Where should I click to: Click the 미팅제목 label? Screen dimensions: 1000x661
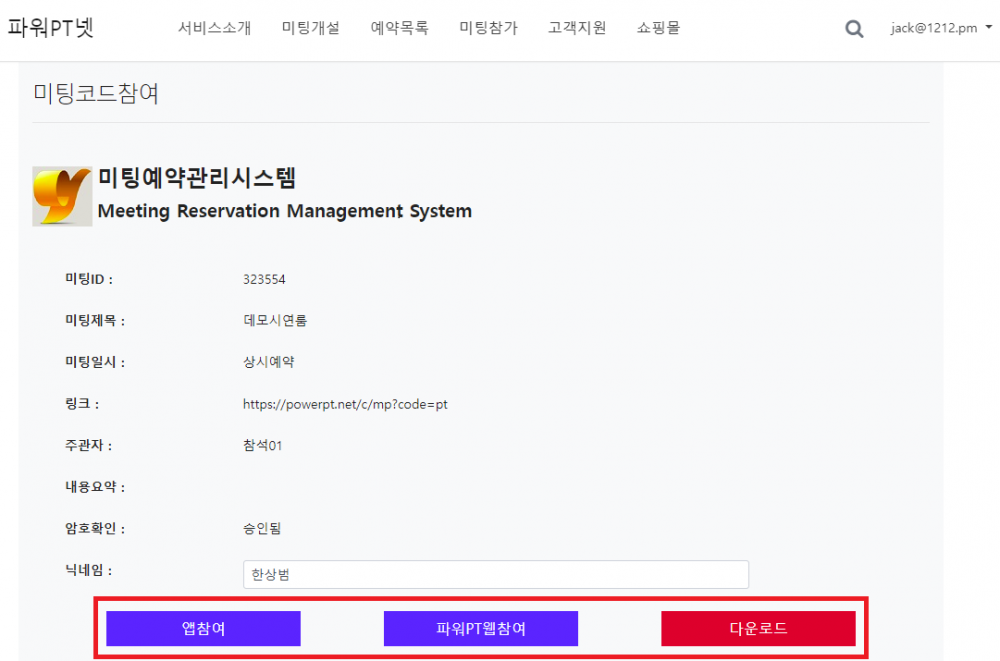click(x=95, y=320)
